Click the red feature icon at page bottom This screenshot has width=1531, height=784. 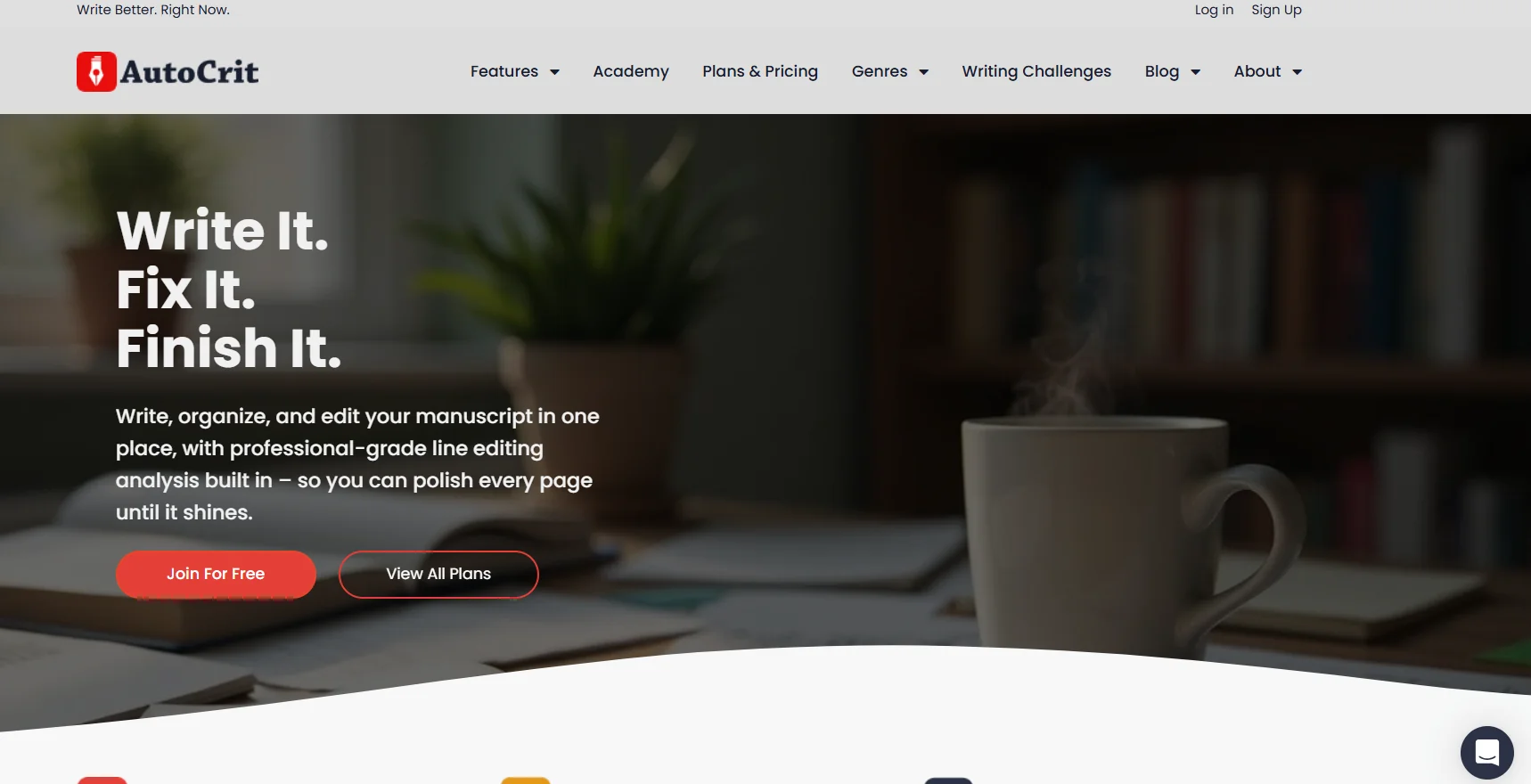(102, 780)
